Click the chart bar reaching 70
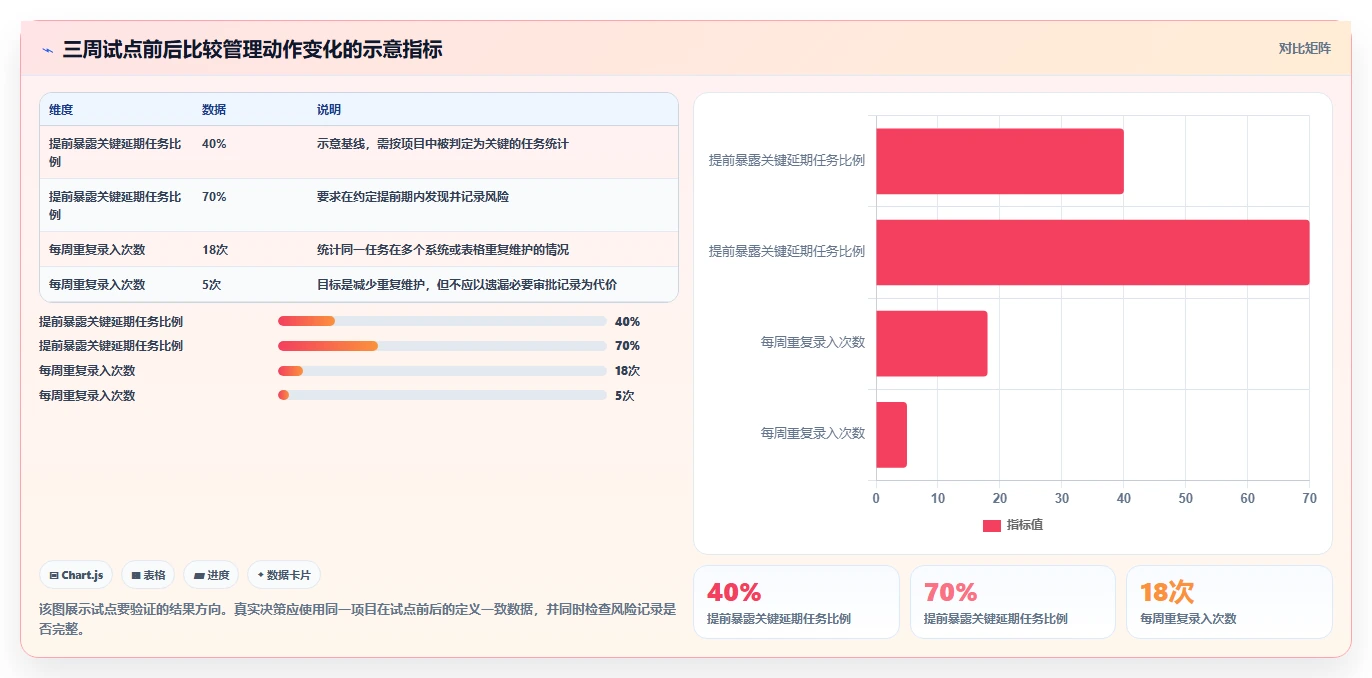 click(x=1093, y=252)
